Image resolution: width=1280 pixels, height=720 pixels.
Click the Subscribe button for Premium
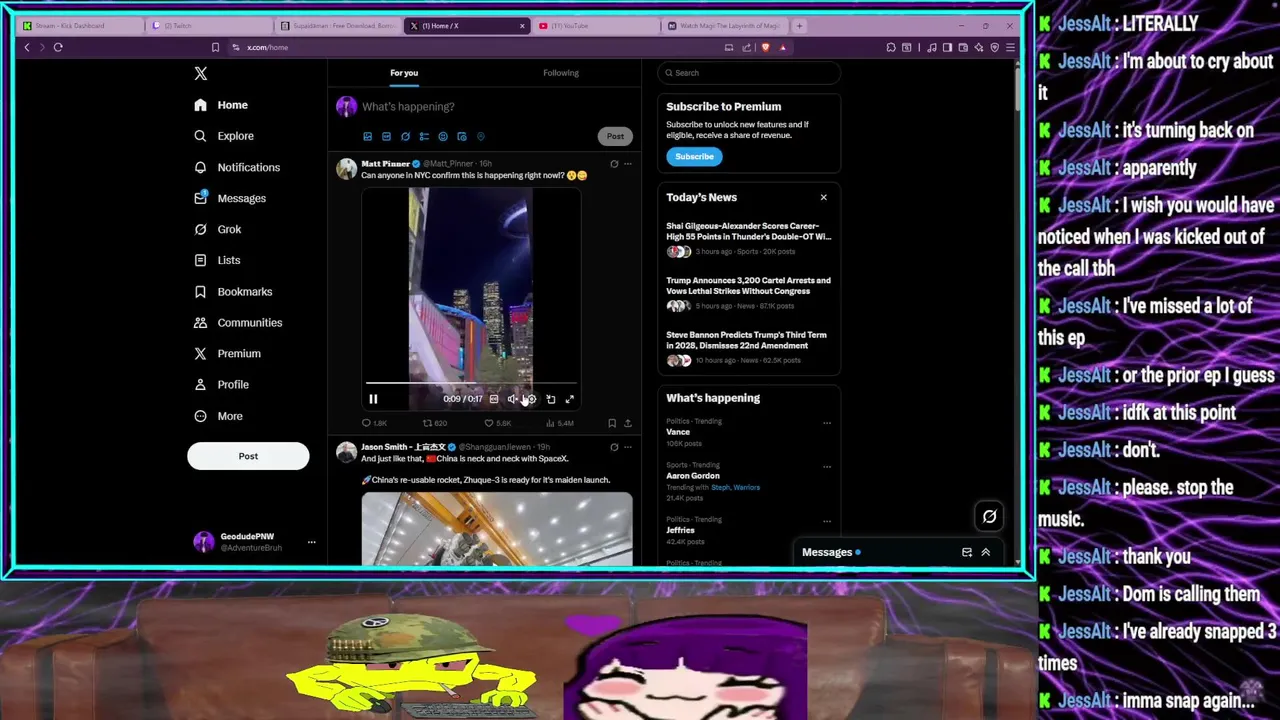[694, 156]
